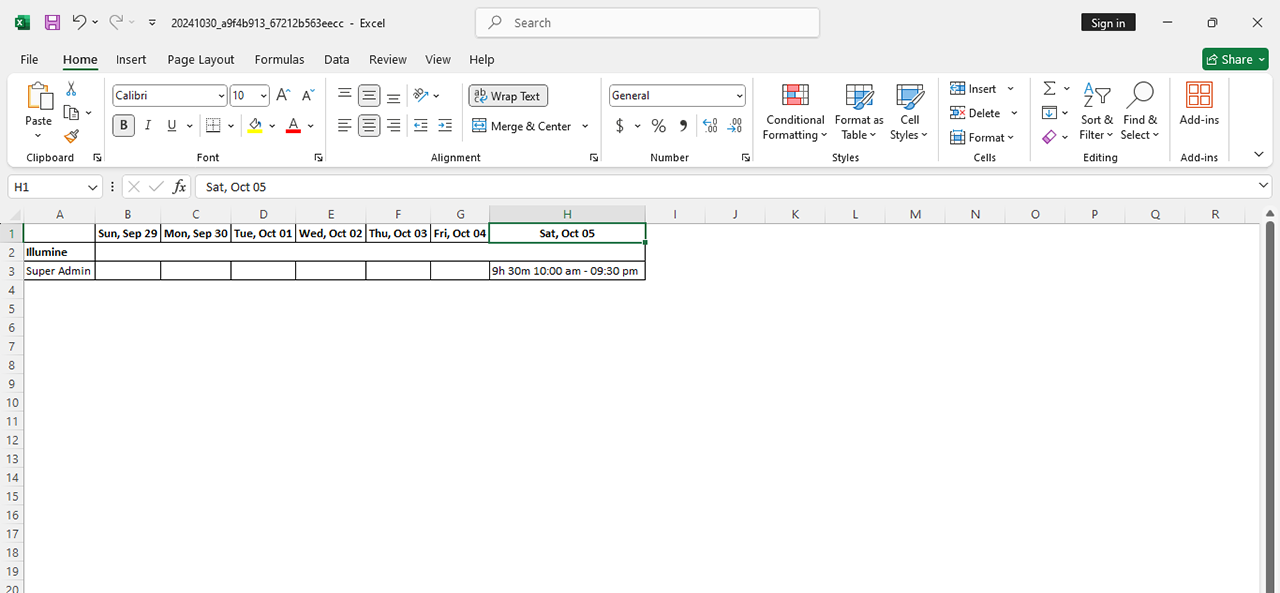Click the Cut scissors icon
This screenshot has width=1280, height=593.
[71, 89]
